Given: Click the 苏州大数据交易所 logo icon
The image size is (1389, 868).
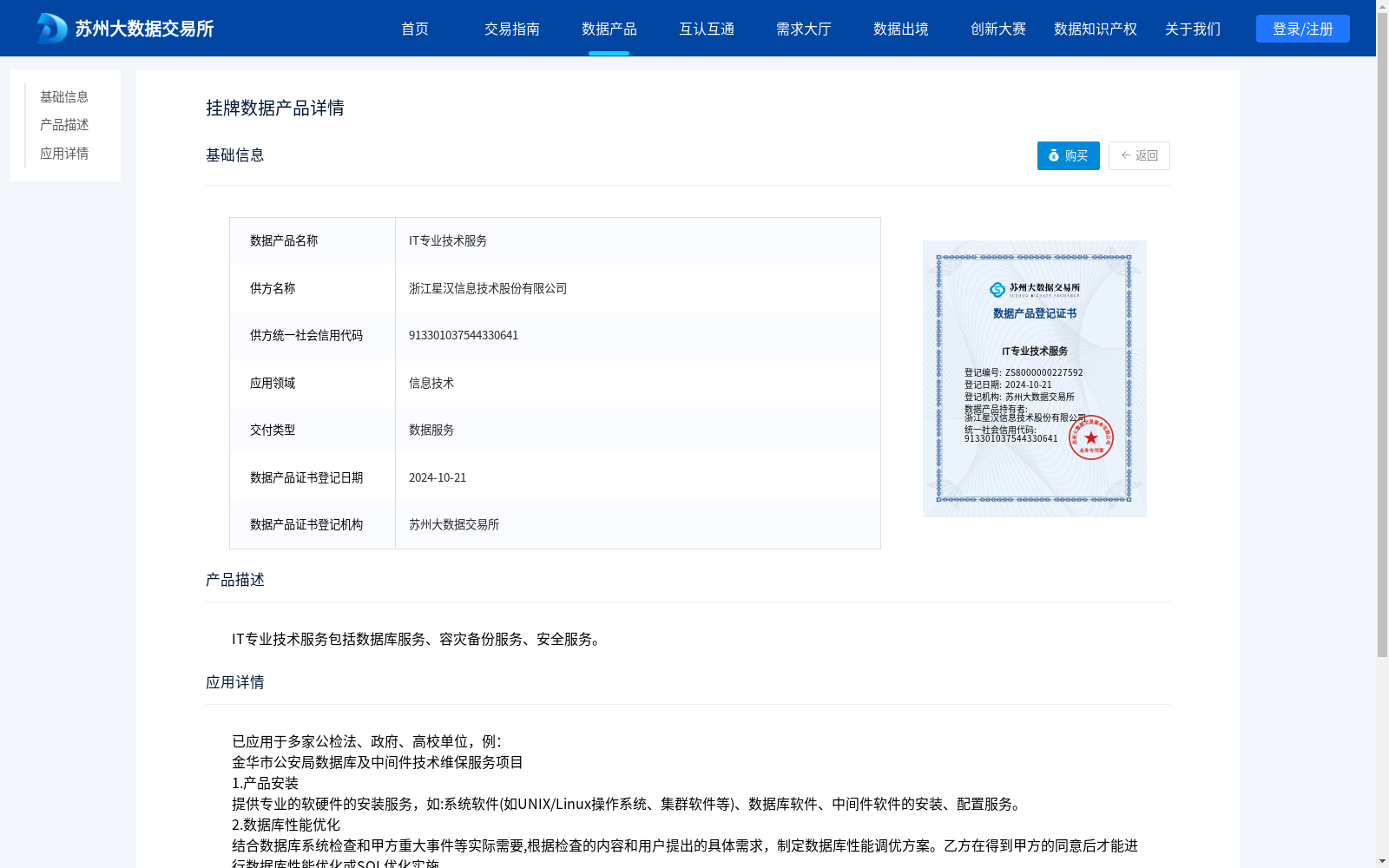Looking at the screenshot, I should pyautogui.click(x=52, y=29).
